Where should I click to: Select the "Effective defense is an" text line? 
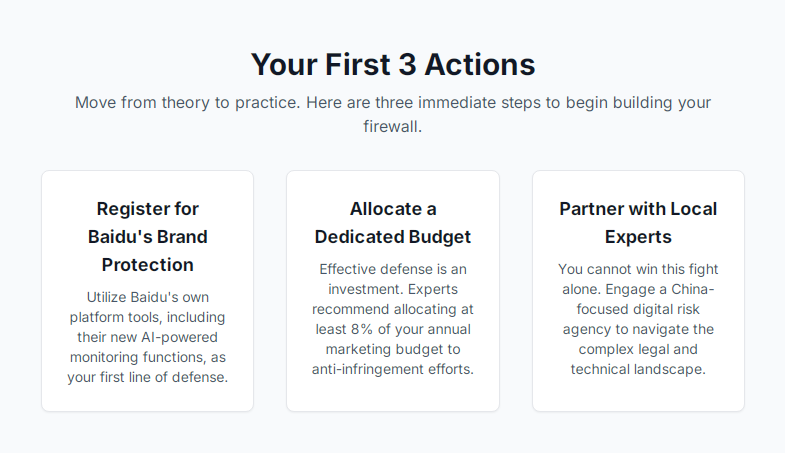(x=393, y=269)
